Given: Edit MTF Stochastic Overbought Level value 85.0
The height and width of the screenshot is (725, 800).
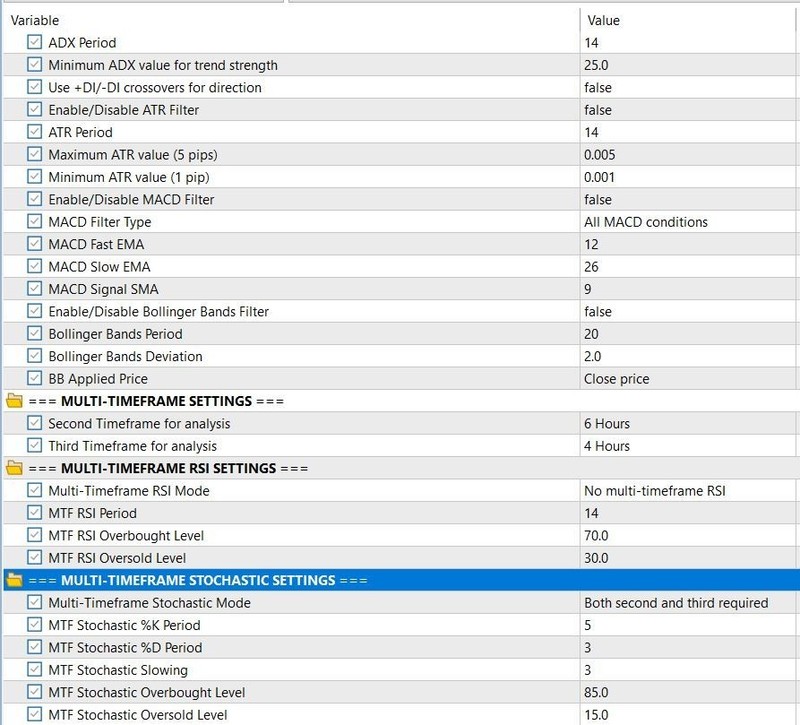Looking at the screenshot, I should point(689,692).
